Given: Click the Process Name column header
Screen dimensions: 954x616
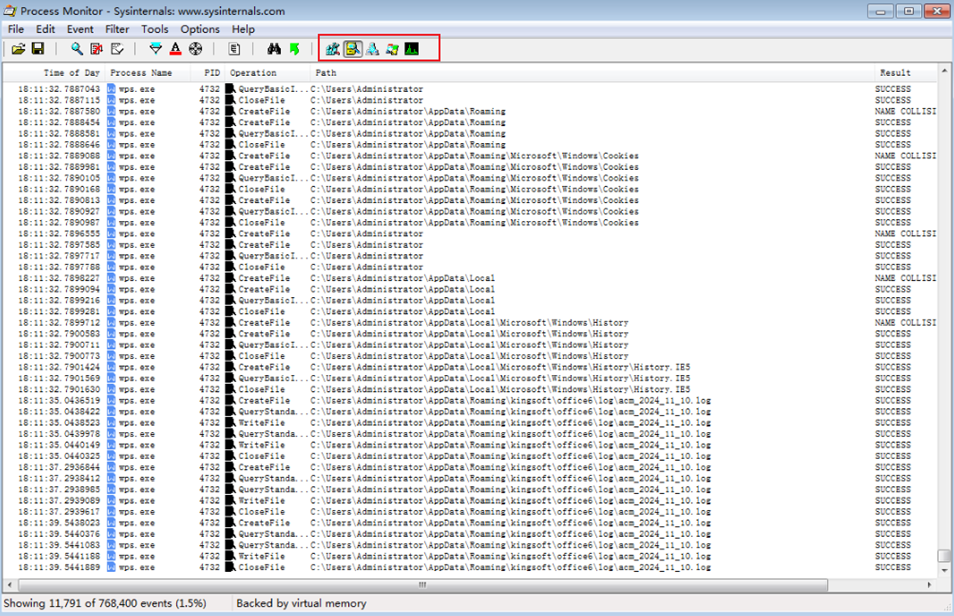Looking at the screenshot, I should coord(141,73).
